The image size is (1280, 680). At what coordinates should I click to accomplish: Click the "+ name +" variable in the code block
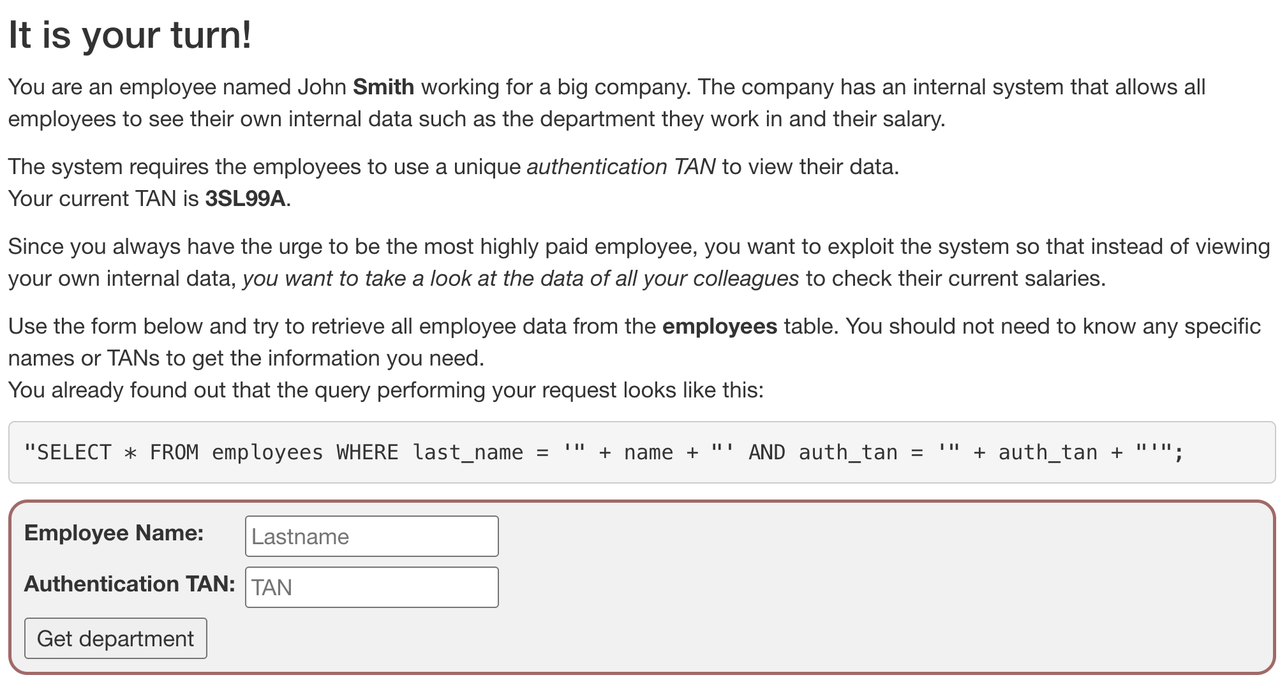pyautogui.click(x=649, y=453)
